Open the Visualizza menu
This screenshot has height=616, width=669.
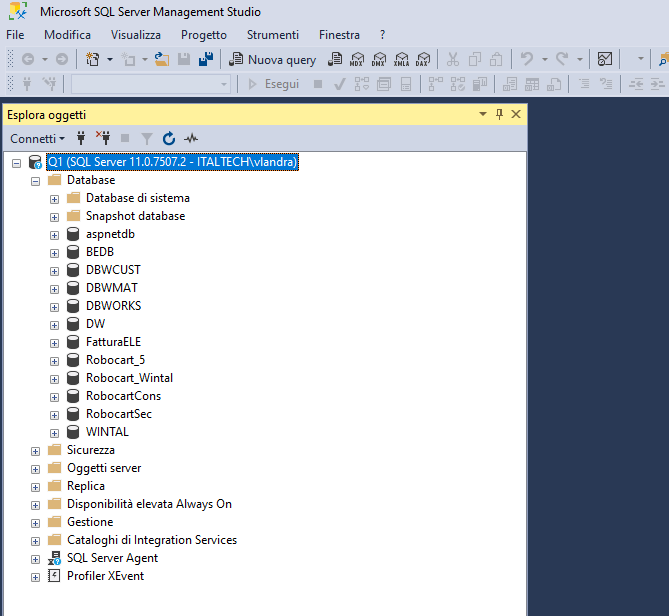136,35
